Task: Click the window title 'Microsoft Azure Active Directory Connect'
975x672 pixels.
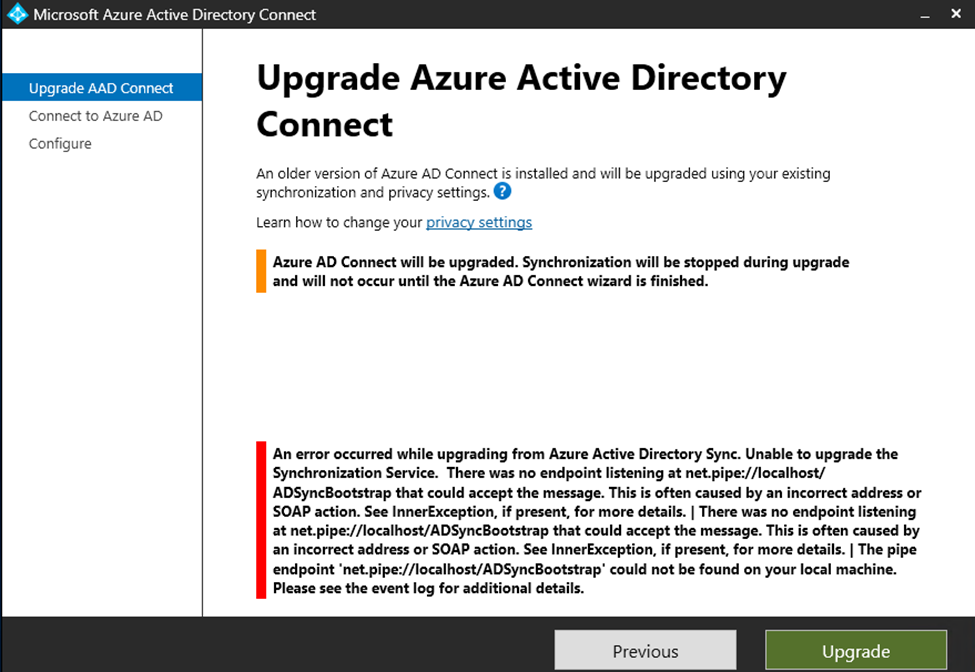Action: [x=174, y=14]
